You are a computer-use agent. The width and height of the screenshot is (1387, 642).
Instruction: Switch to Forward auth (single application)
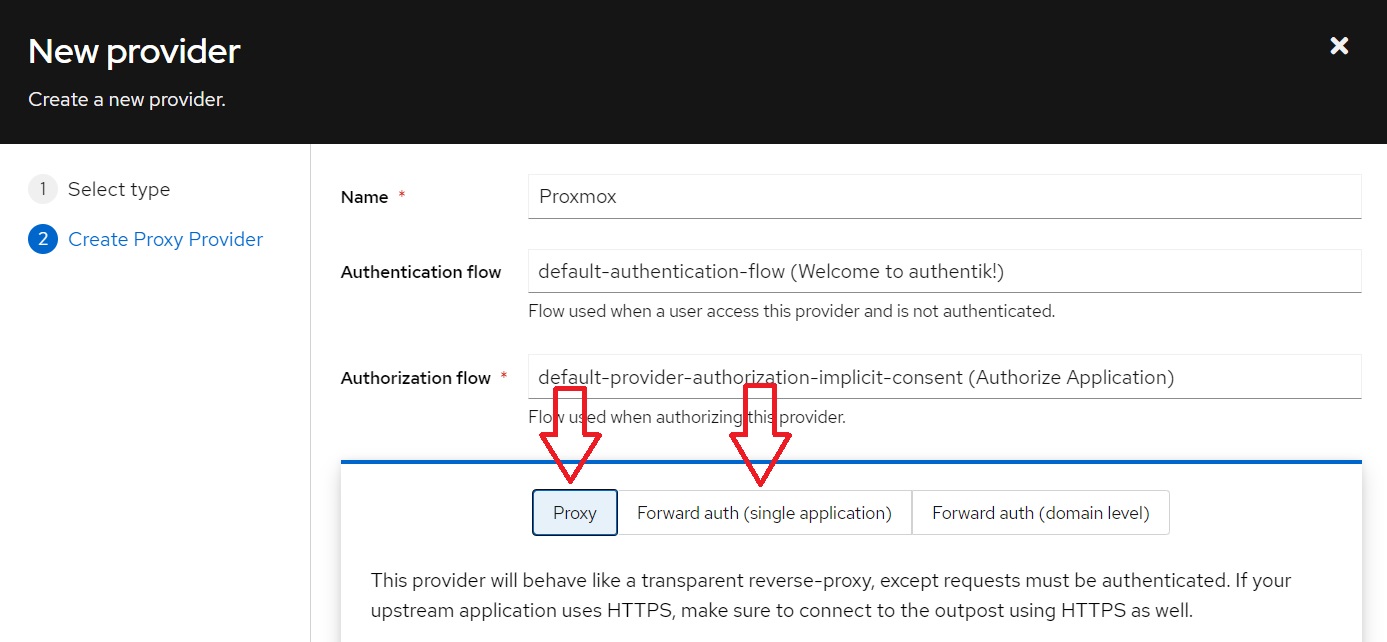coord(764,513)
